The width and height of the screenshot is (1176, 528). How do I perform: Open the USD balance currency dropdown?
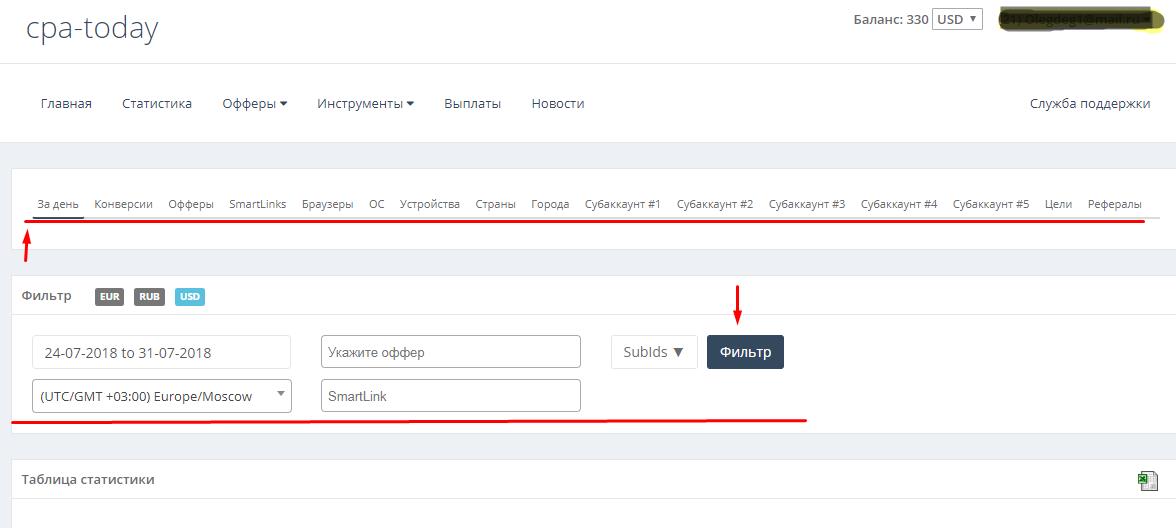coord(957,19)
